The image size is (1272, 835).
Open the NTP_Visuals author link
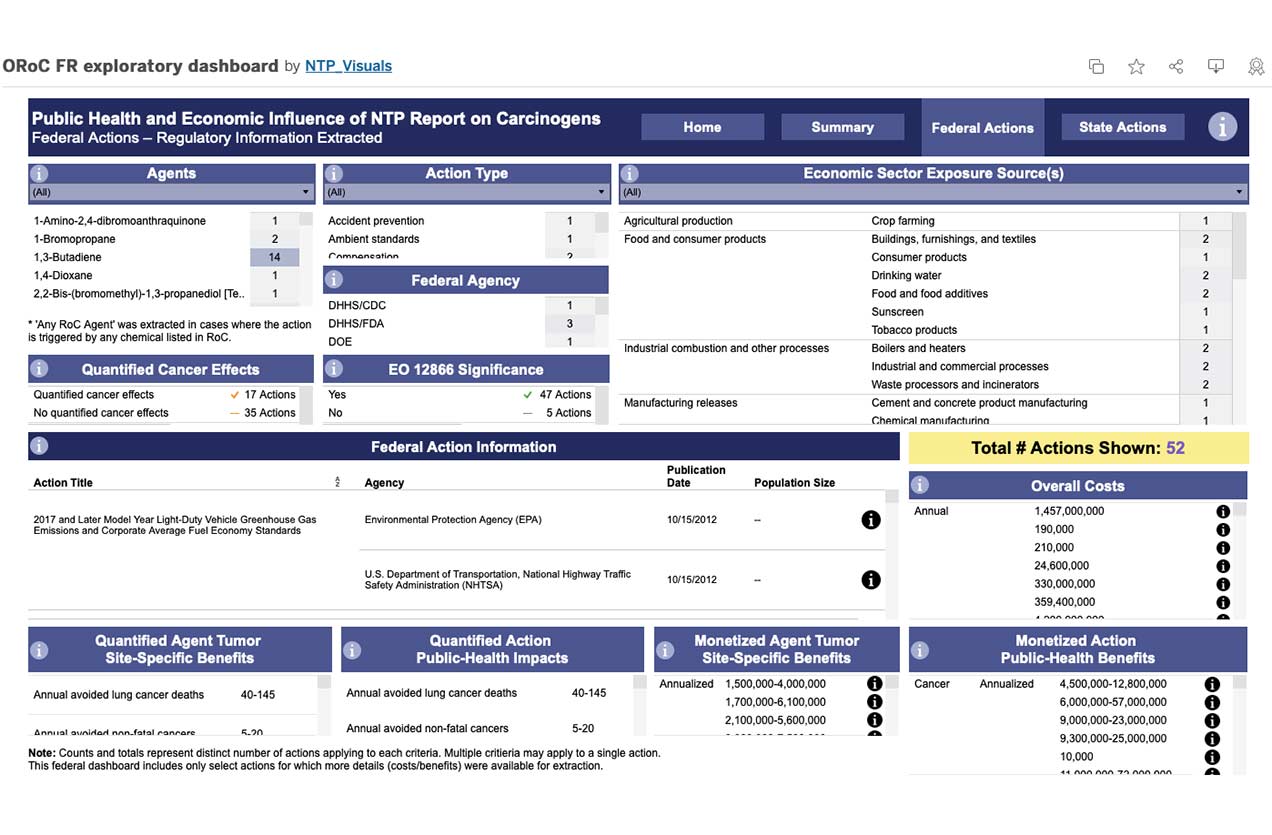pyautogui.click(x=348, y=66)
